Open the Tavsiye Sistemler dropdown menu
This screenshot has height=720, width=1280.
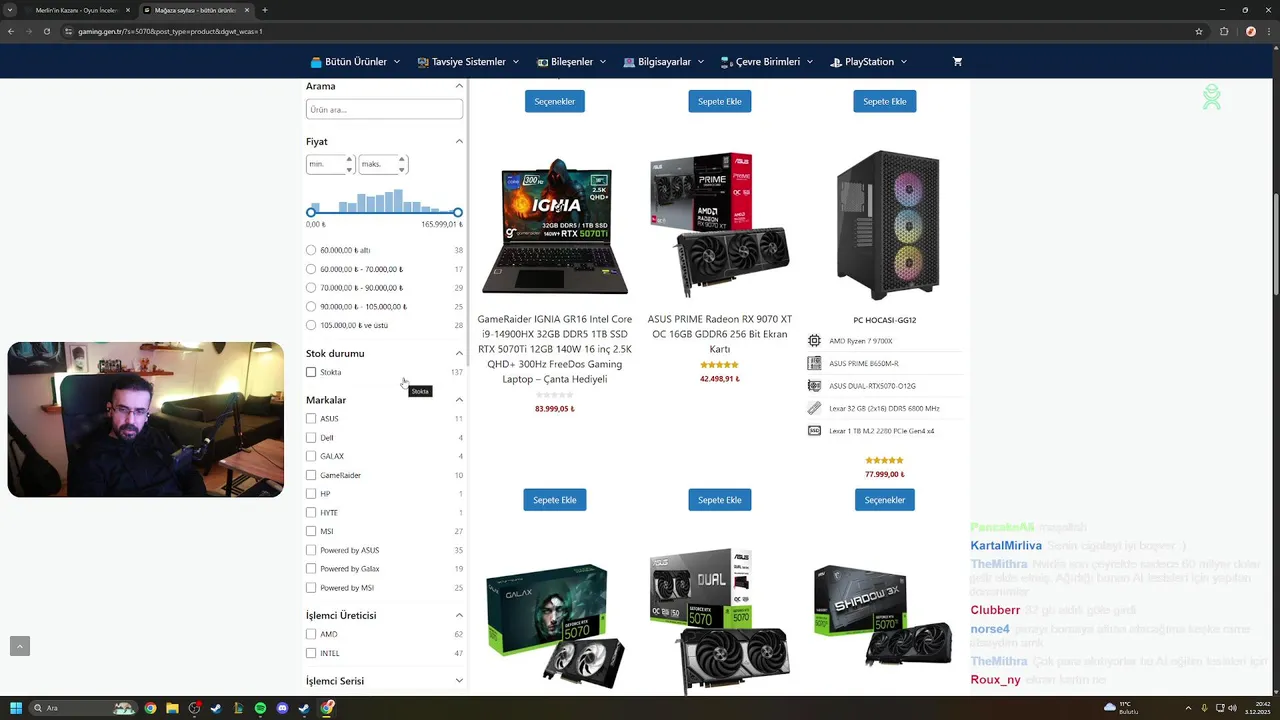pos(468,62)
